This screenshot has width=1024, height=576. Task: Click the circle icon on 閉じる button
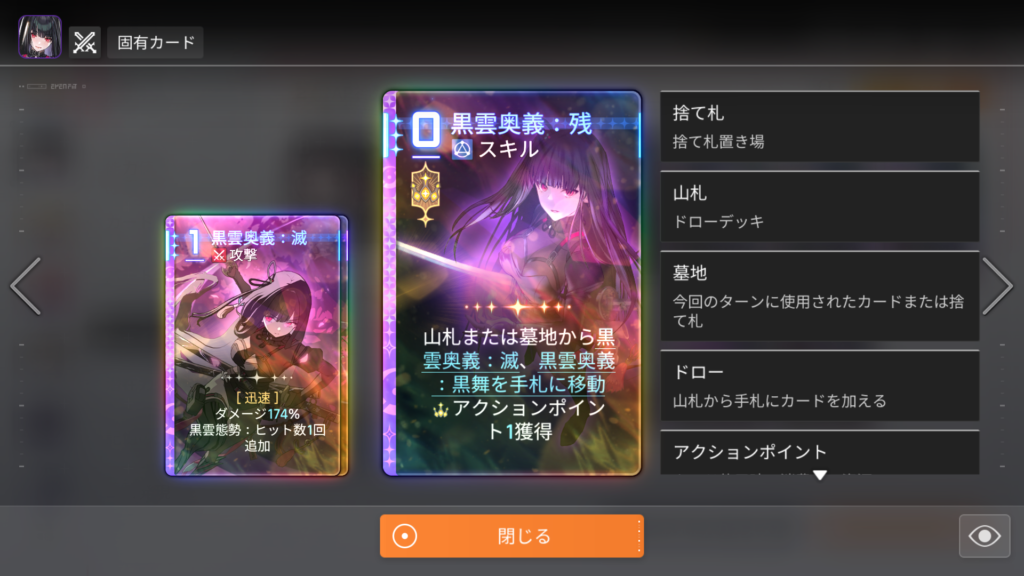coord(405,536)
